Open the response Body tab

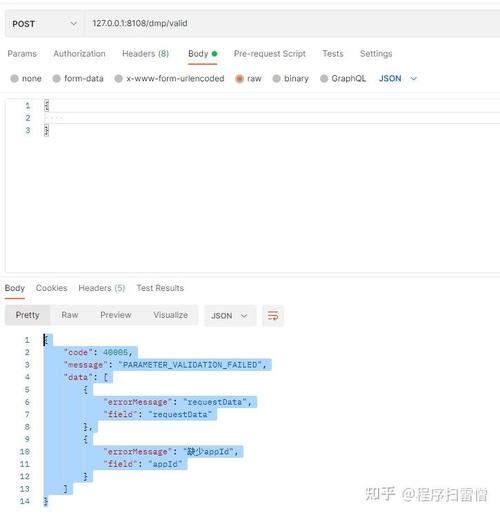pos(15,288)
